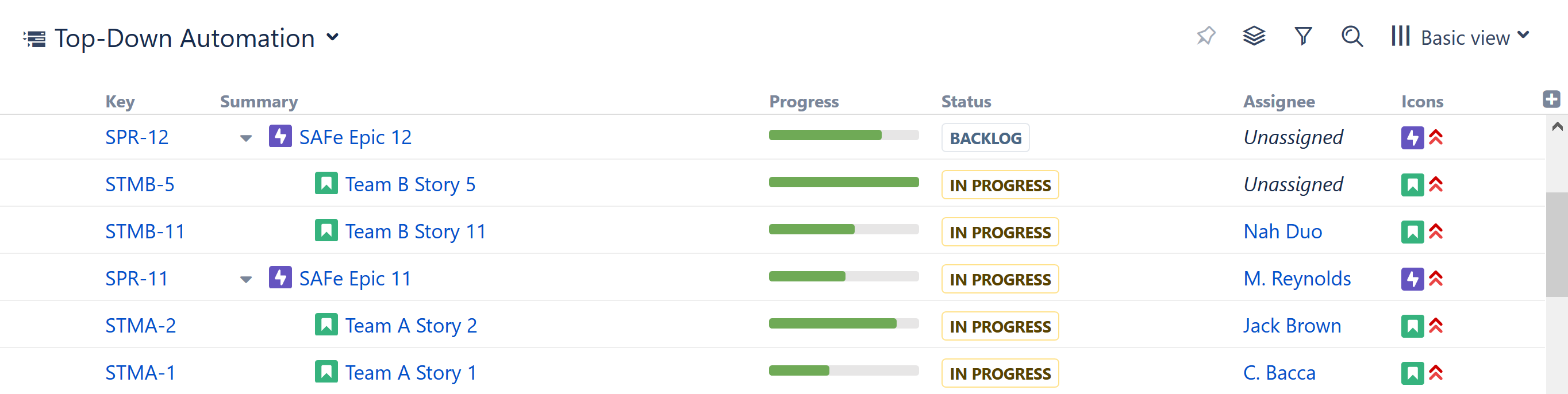Click the BACKLOG status badge
The height and width of the screenshot is (394, 1568).
tap(985, 138)
